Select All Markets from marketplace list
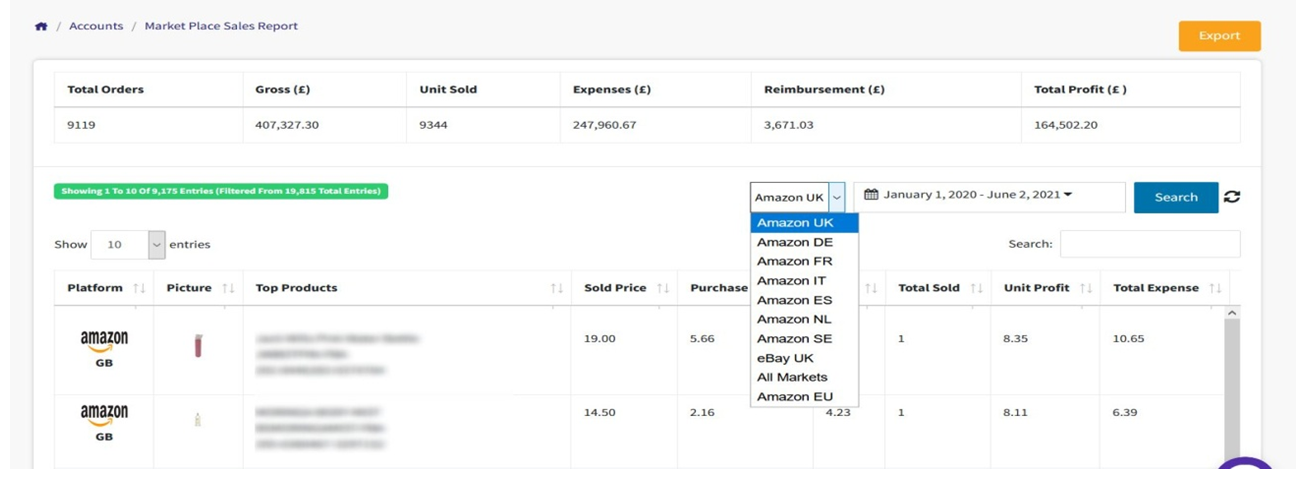Image resolution: width=1309 pixels, height=493 pixels. (x=804, y=377)
